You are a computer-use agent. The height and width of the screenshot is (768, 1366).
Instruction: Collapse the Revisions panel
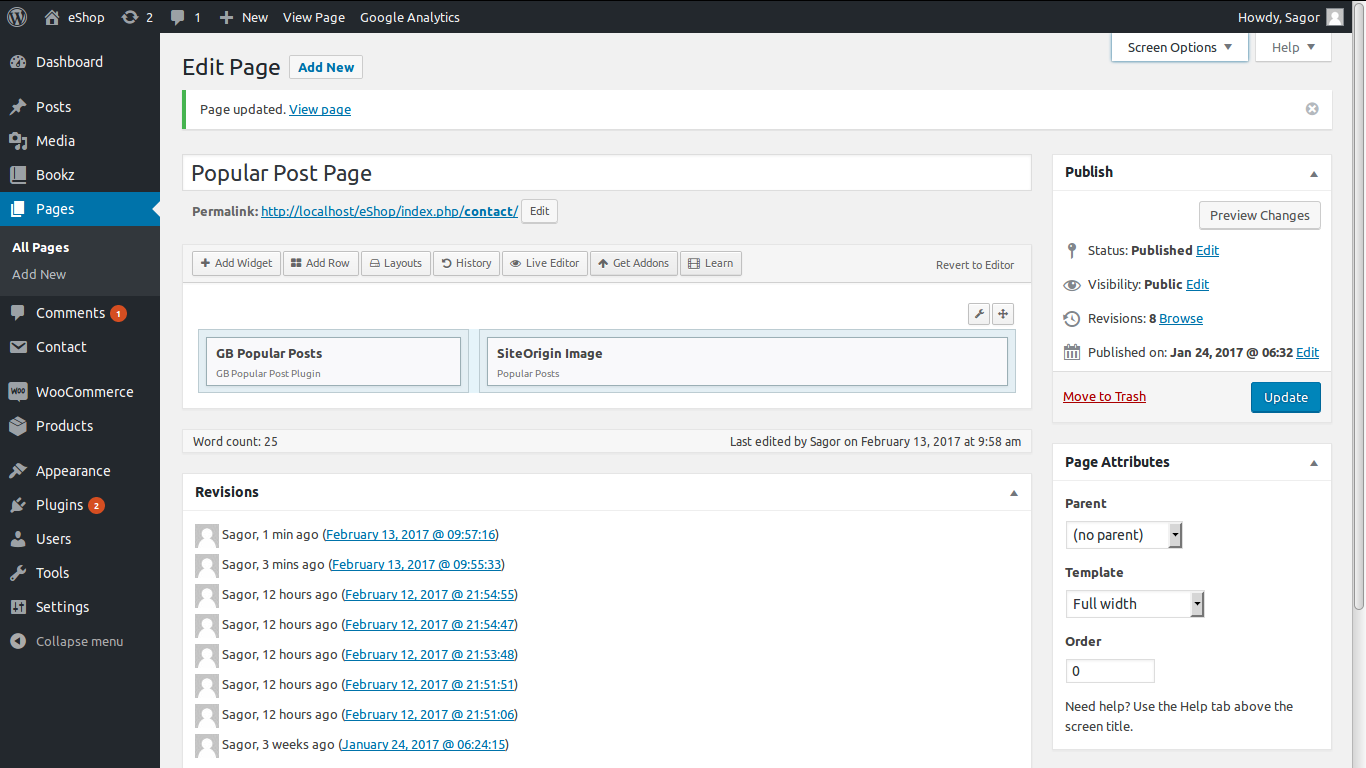coord(1013,493)
